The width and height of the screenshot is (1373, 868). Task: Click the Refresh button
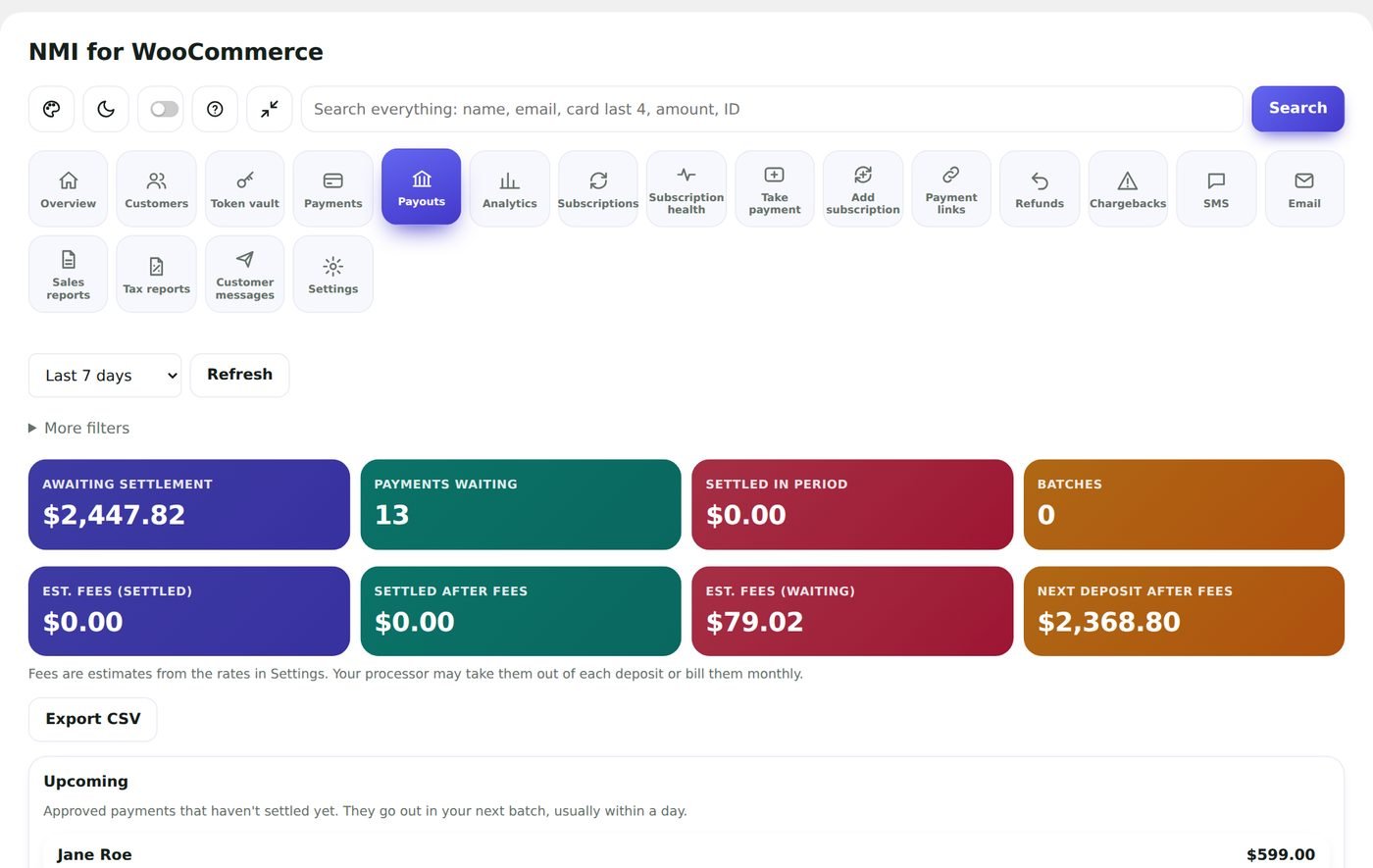click(x=239, y=376)
